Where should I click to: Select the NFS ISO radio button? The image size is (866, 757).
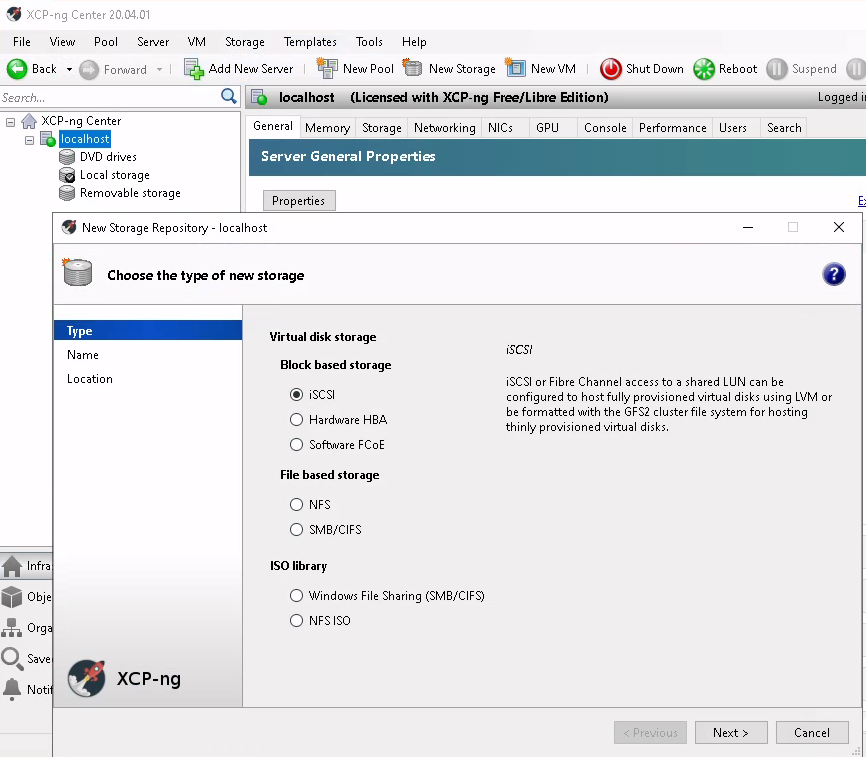coord(297,621)
